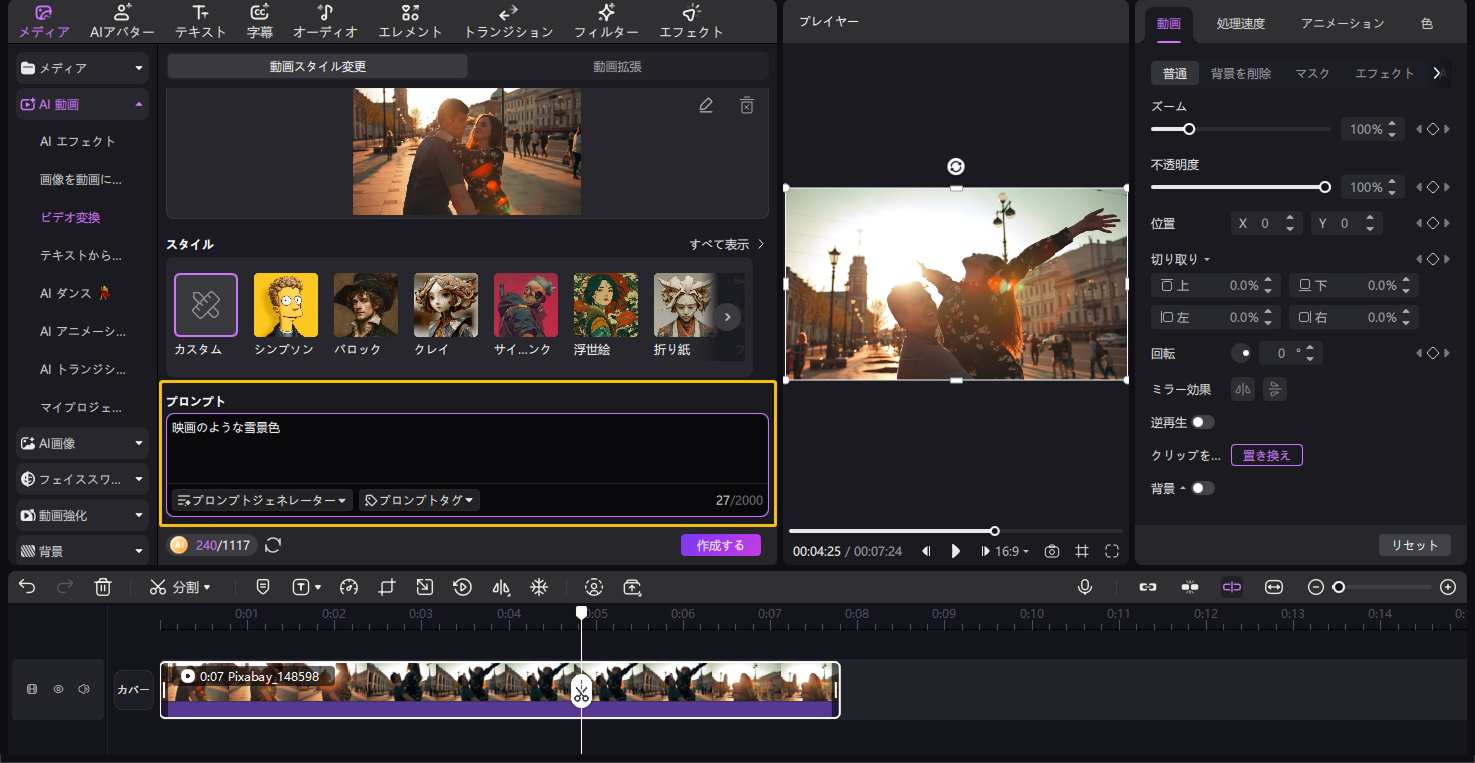The image size is (1475, 763).
Task: Switch to the 動画拡張 tab
Action: pyautogui.click(x=618, y=66)
